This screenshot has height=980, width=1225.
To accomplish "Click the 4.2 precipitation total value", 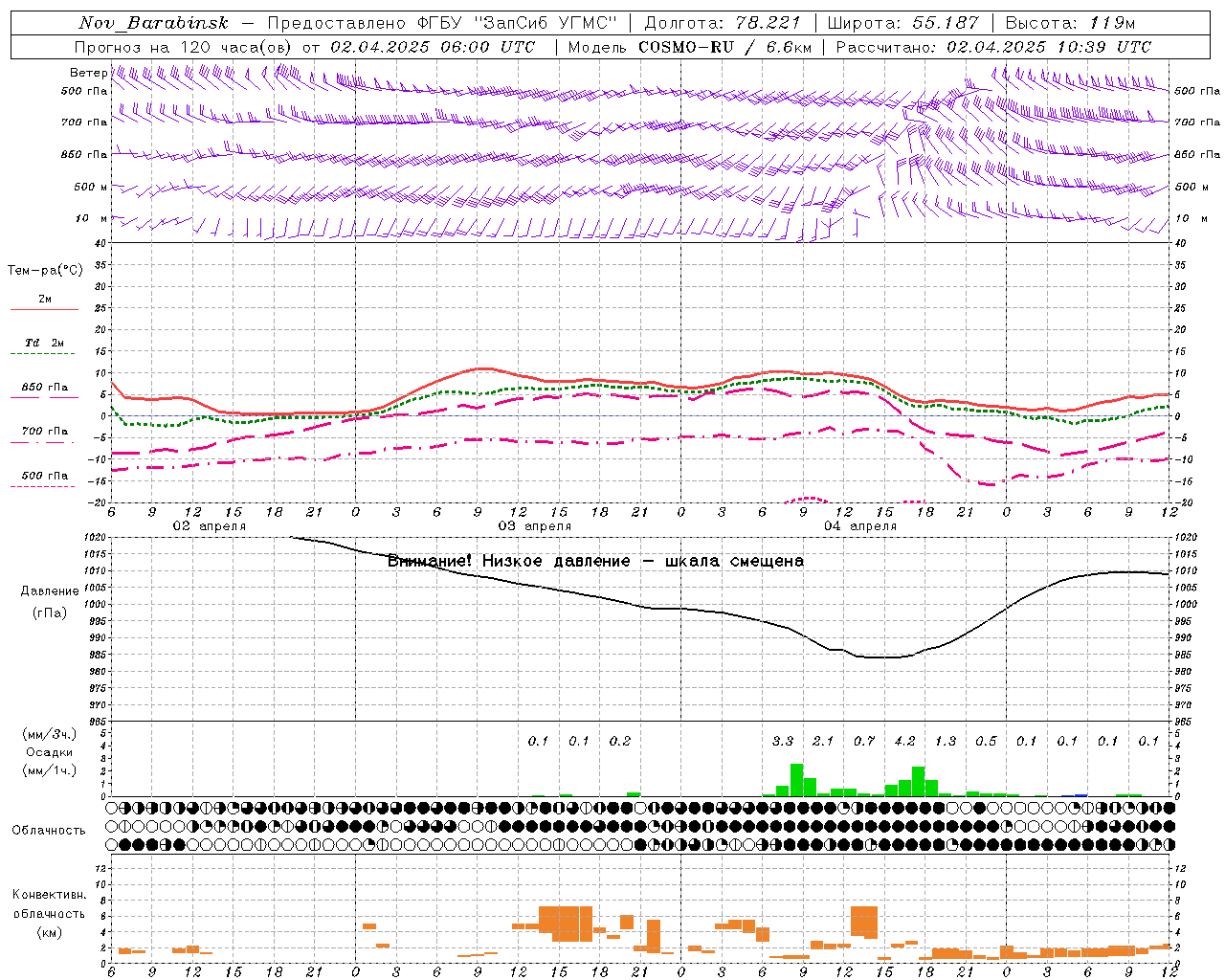I will [x=904, y=741].
